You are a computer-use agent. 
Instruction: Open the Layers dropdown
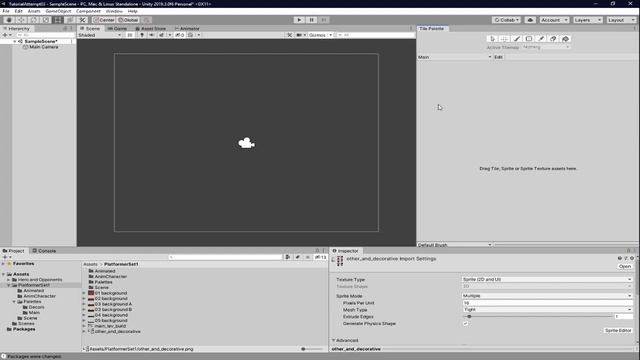click(587, 20)
